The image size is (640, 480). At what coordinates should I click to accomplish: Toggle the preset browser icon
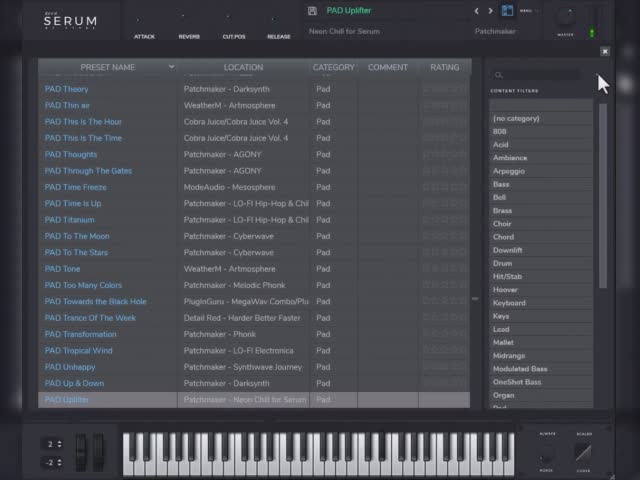(x=507, y=11)
